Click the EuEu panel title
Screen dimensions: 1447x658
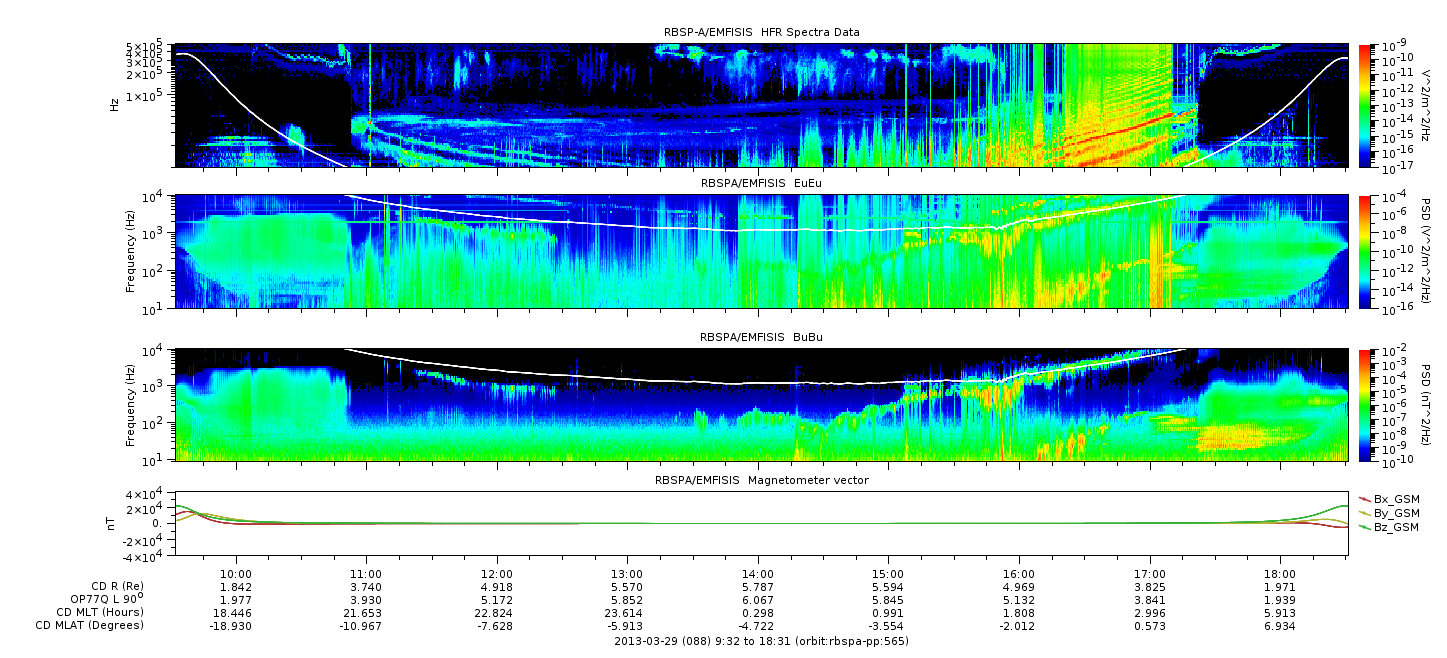[761, 185]
